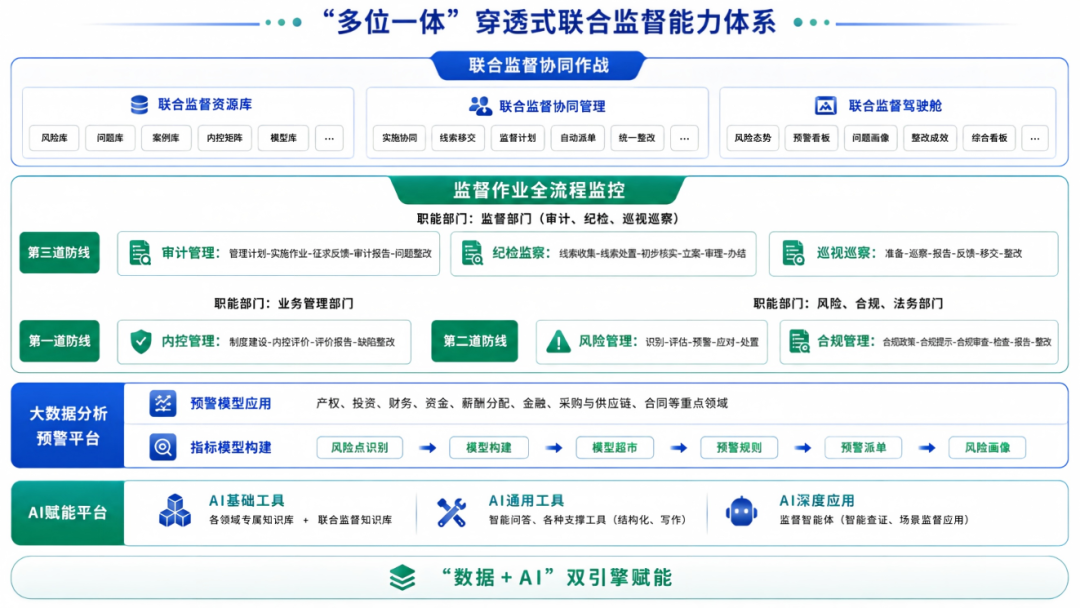Click the document icon beside 合规管理
The width and height of the screenshot is (1080, 608).
(x=800, y=342)
